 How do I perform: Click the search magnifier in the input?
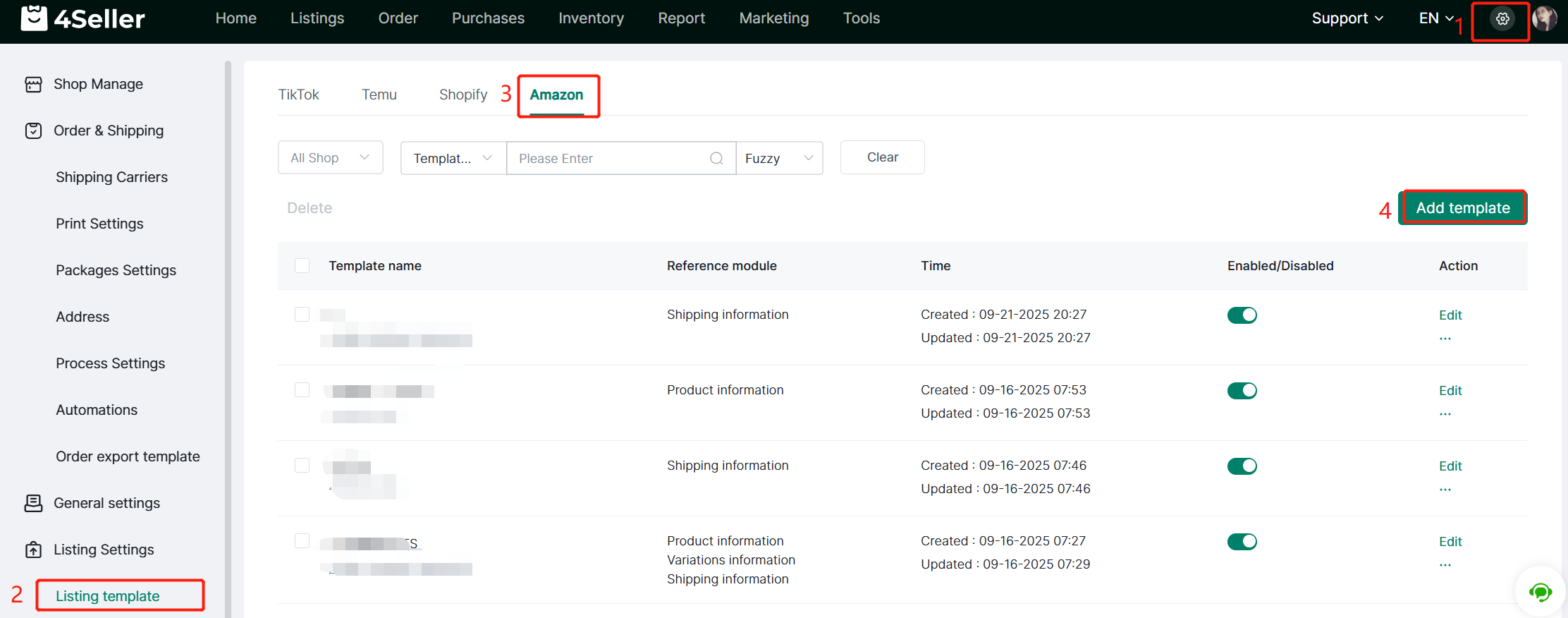716,158
